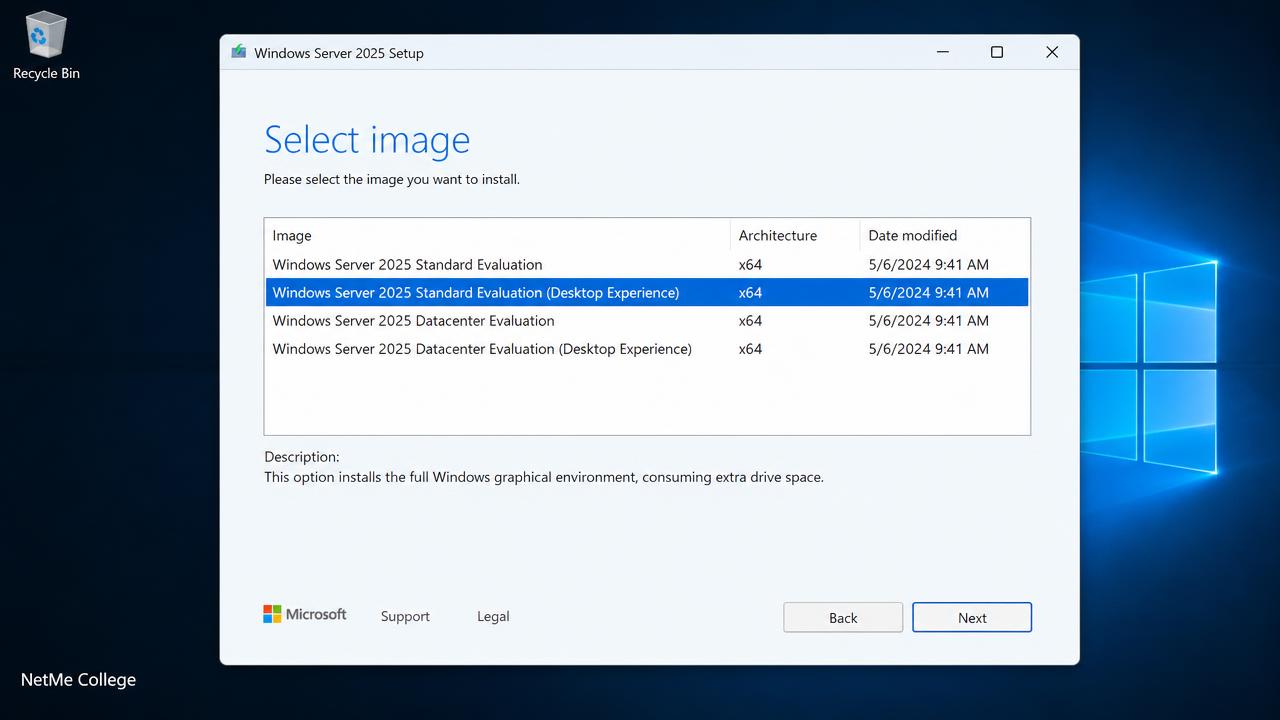This screenshot has width=1280, height=720.
Task: Click date in Datacenter Evaluation (Desktop Experience) row
Action: 928,349
